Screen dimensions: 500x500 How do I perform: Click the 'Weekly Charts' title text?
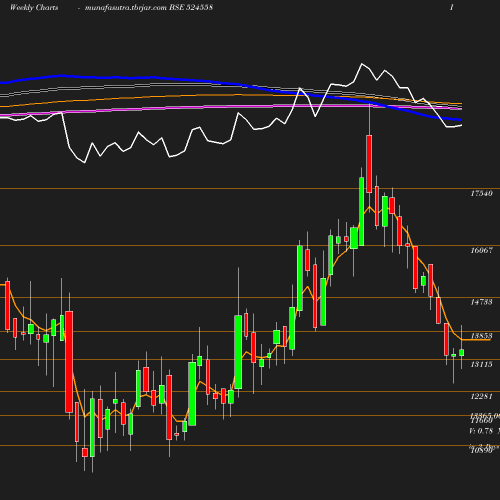pos(34,7)
